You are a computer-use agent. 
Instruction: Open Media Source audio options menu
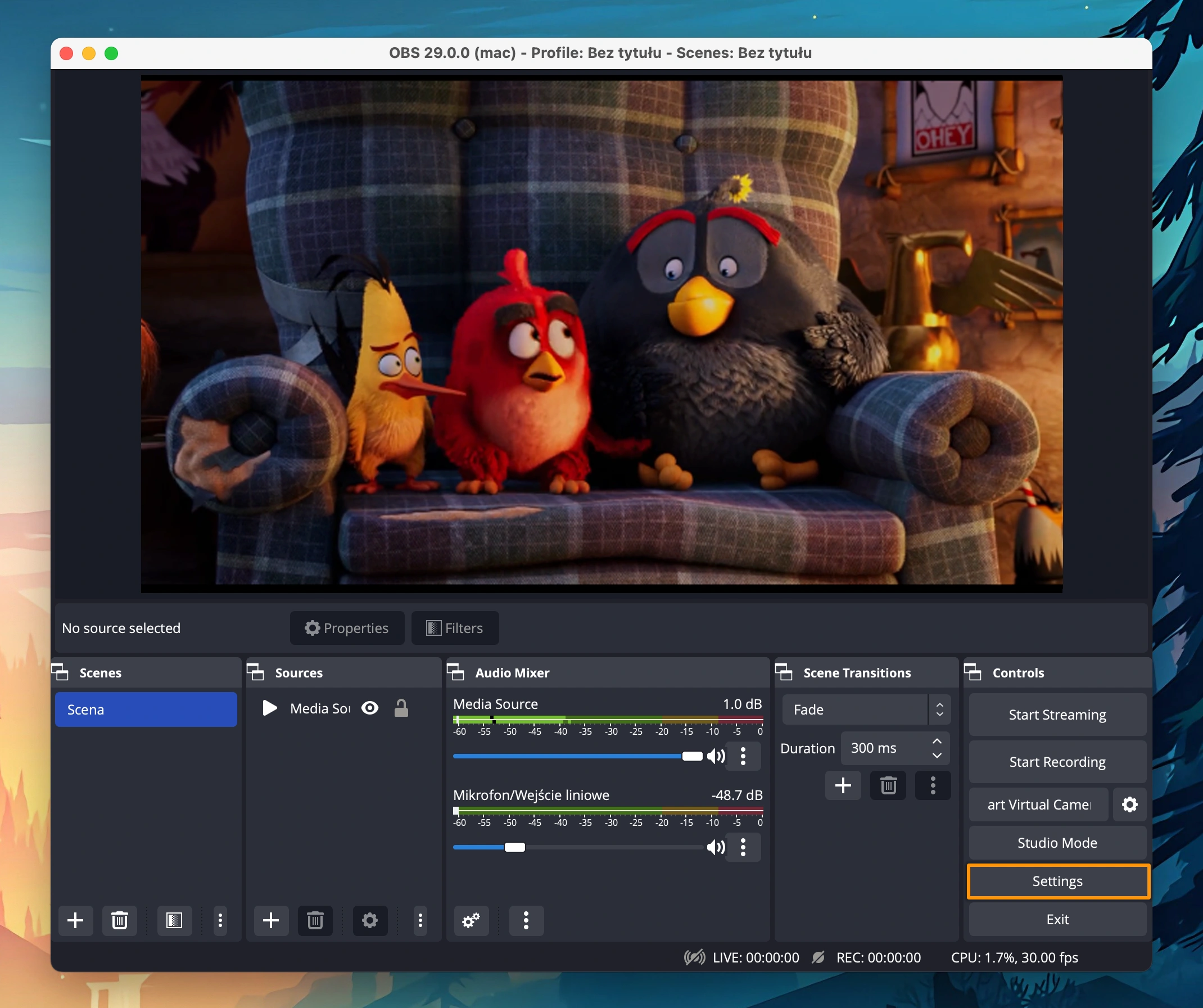coord(743,757)
